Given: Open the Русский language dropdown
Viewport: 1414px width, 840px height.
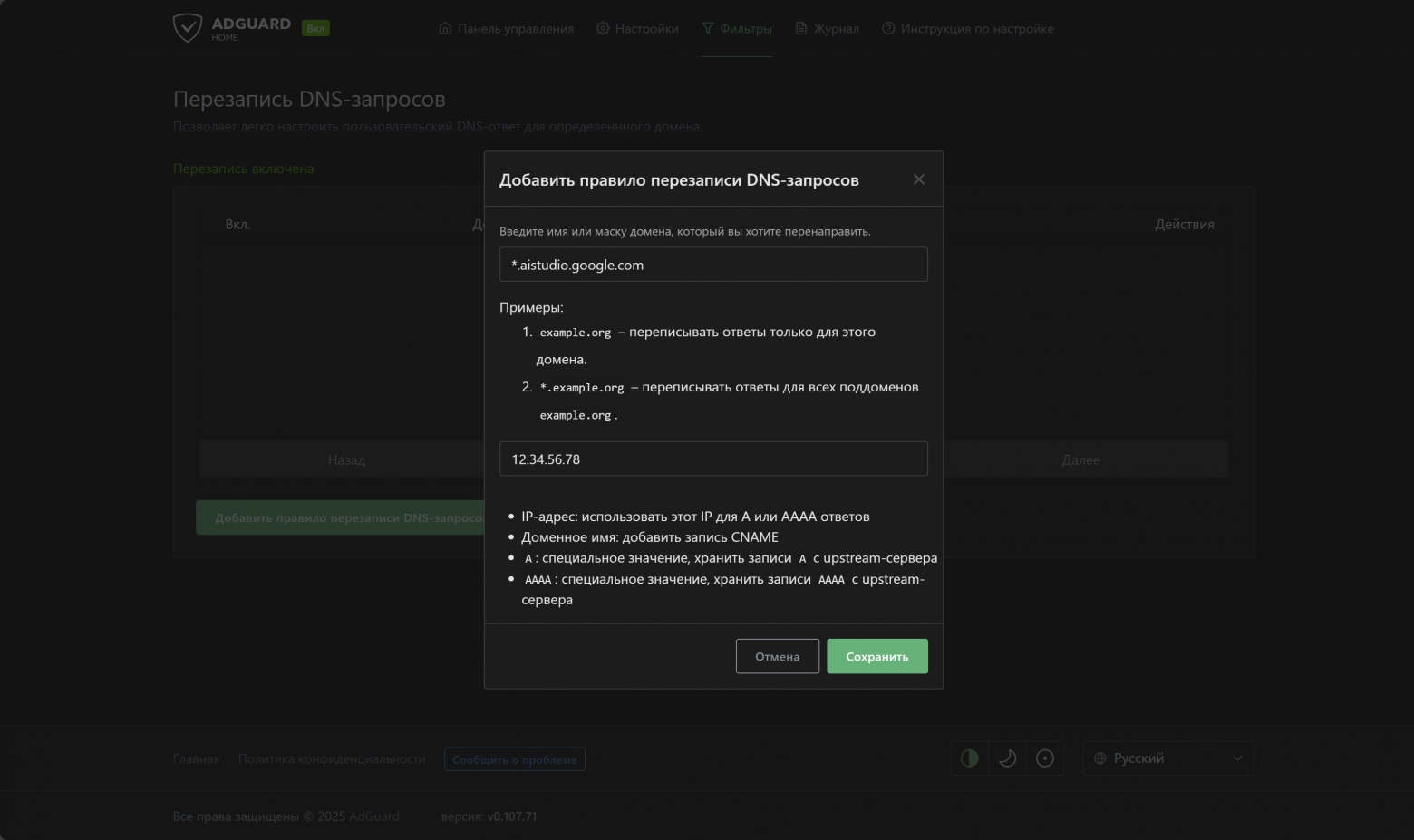Looking at the screenshot, I should point(1168,758).
